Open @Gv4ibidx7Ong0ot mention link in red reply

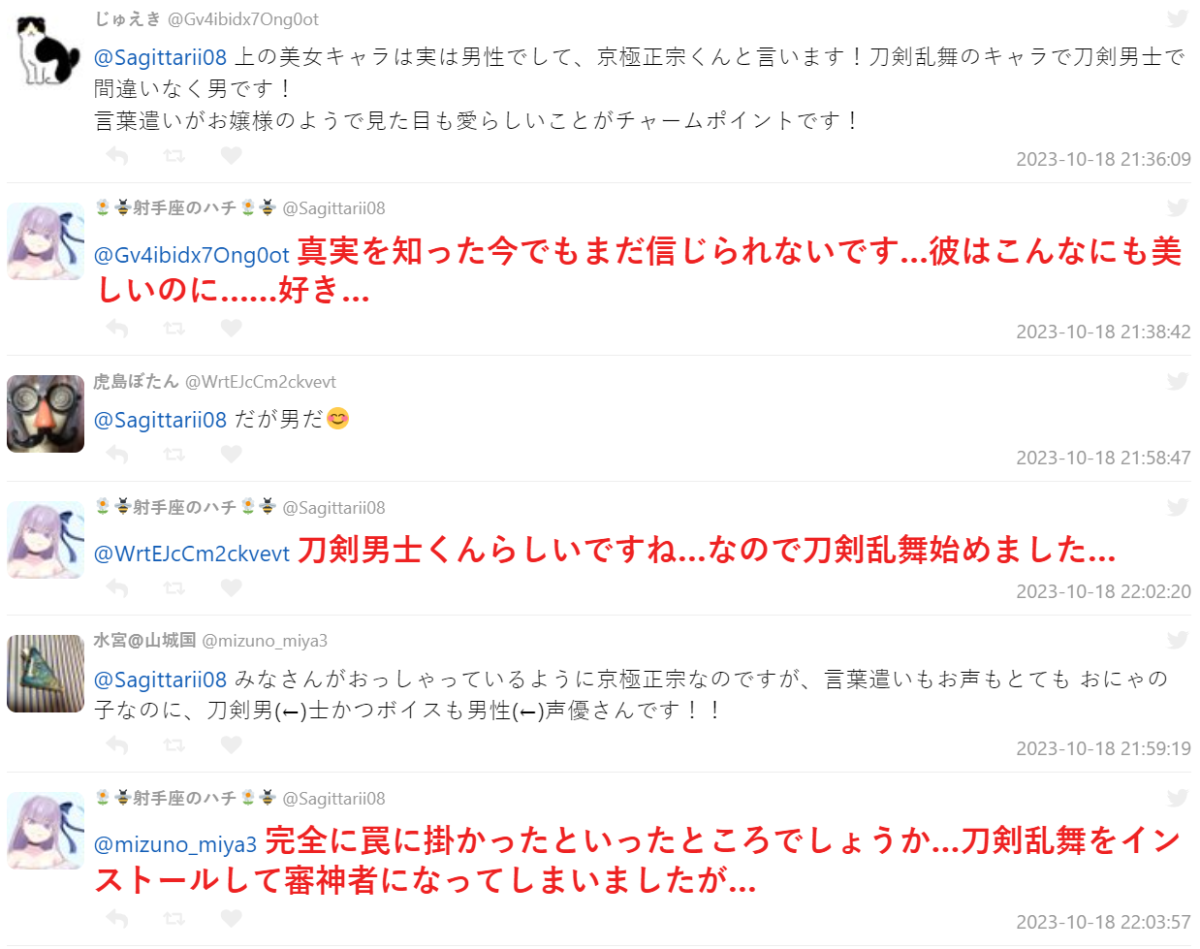[x=192, y=254]
